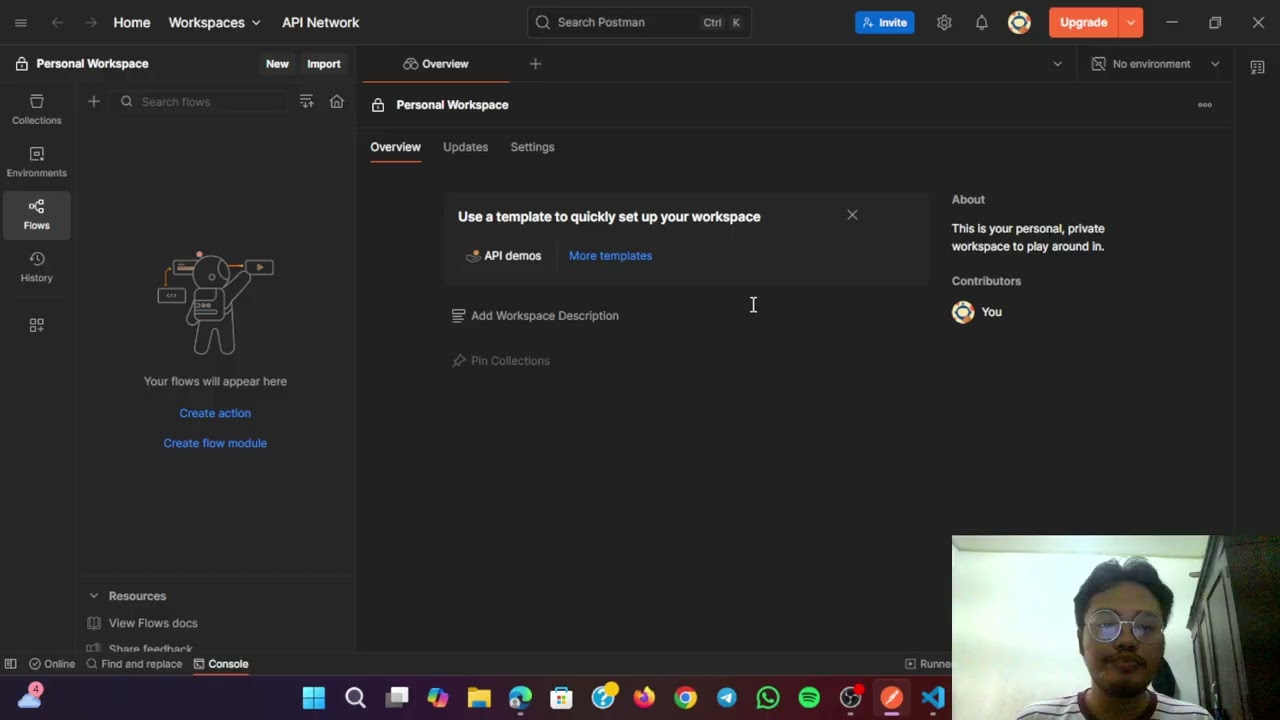
Task: Click the Create flow module link
Action: pos(215,443)
